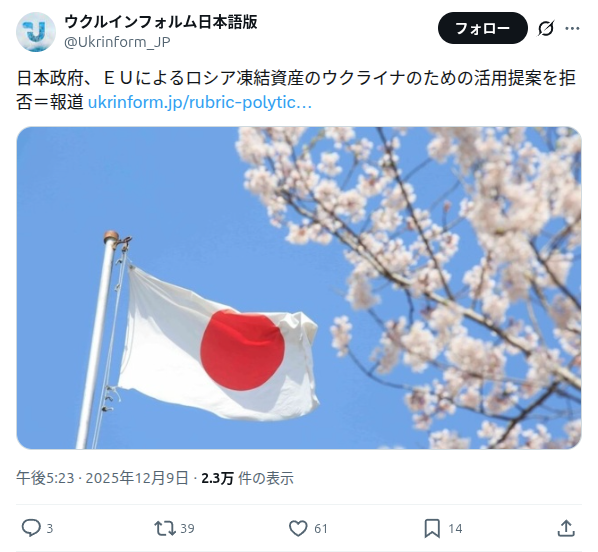Click the tweet headline text
The width and height of the screenshot is (598, 552).
click(296, 90)
